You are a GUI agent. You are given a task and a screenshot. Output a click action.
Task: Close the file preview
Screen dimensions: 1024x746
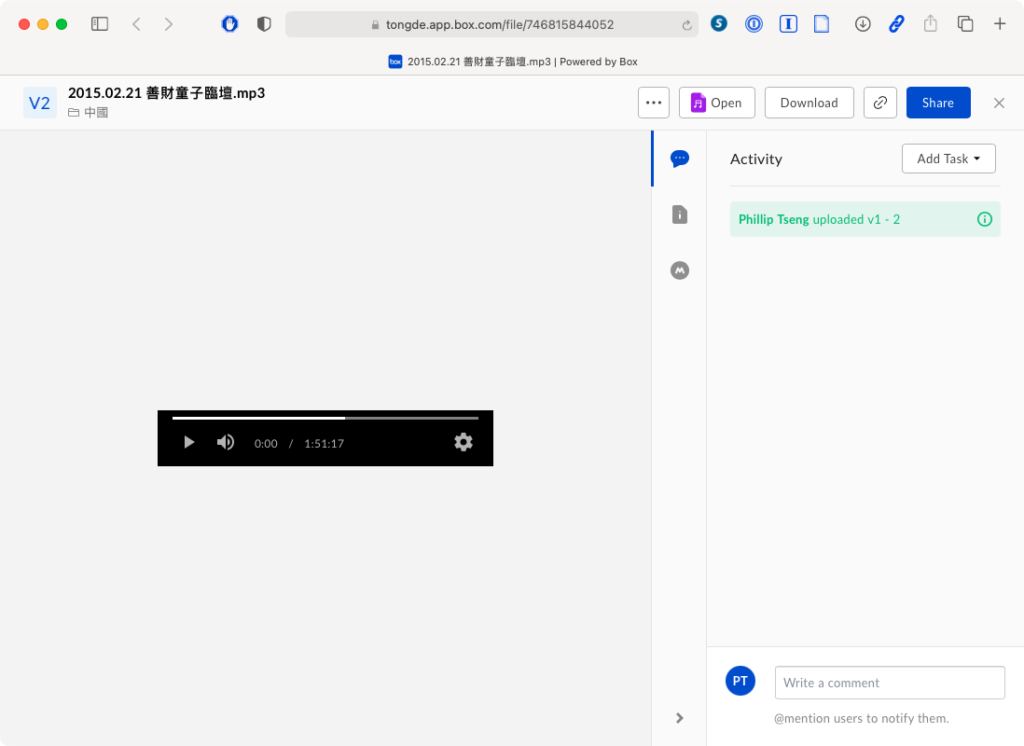pyautogui.click(x=999, y=103)
